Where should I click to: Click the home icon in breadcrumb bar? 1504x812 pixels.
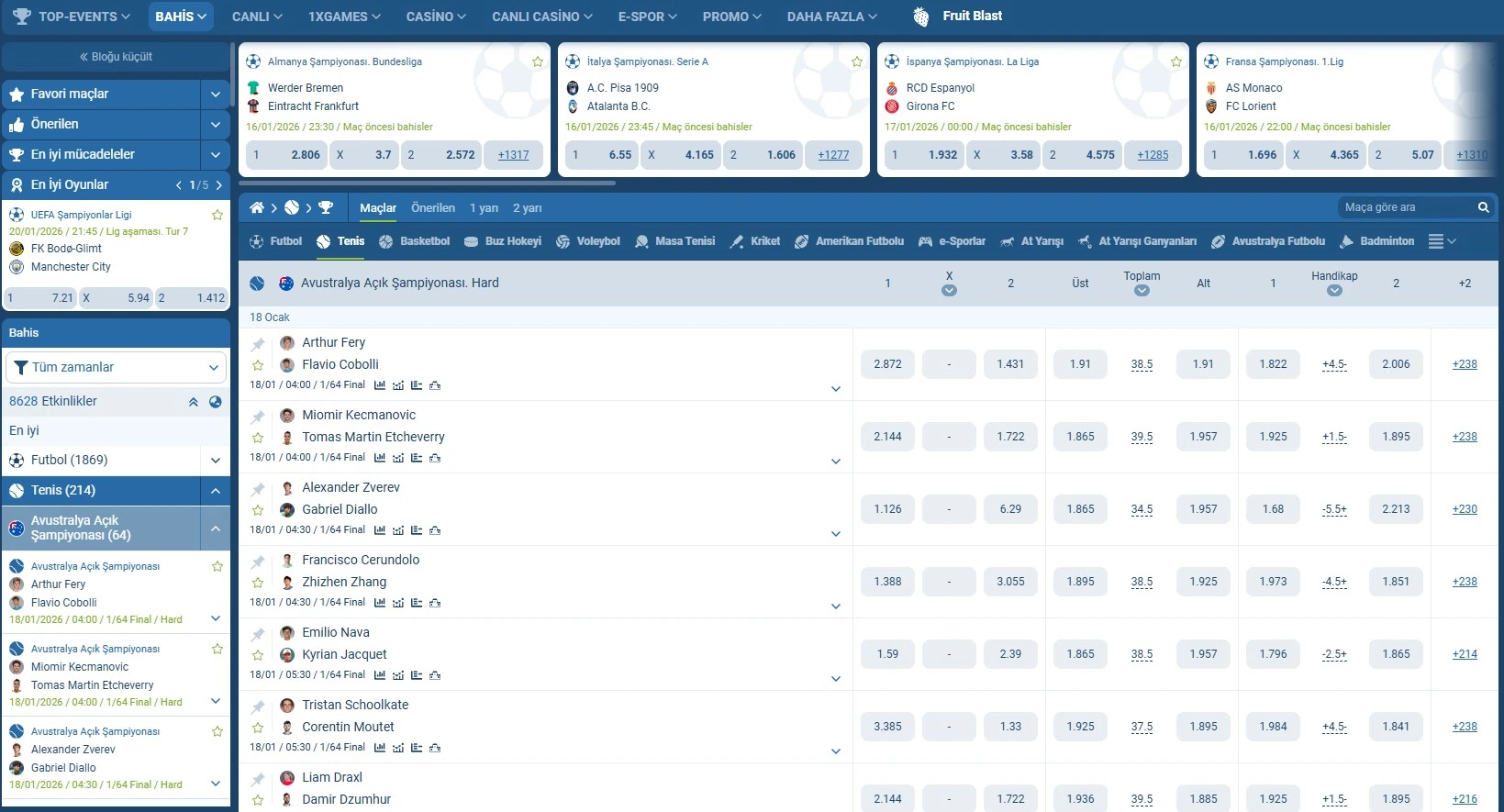(x=257, y=208)
